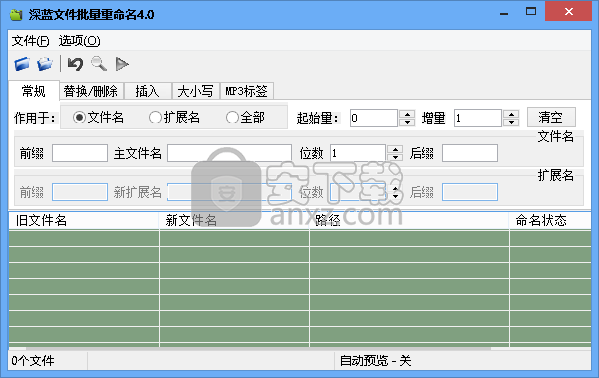Image resolution: width=599 pixels, height=378 pixels.
Task: Decrease 增量 with the down arrow
Action: (511, 122)
